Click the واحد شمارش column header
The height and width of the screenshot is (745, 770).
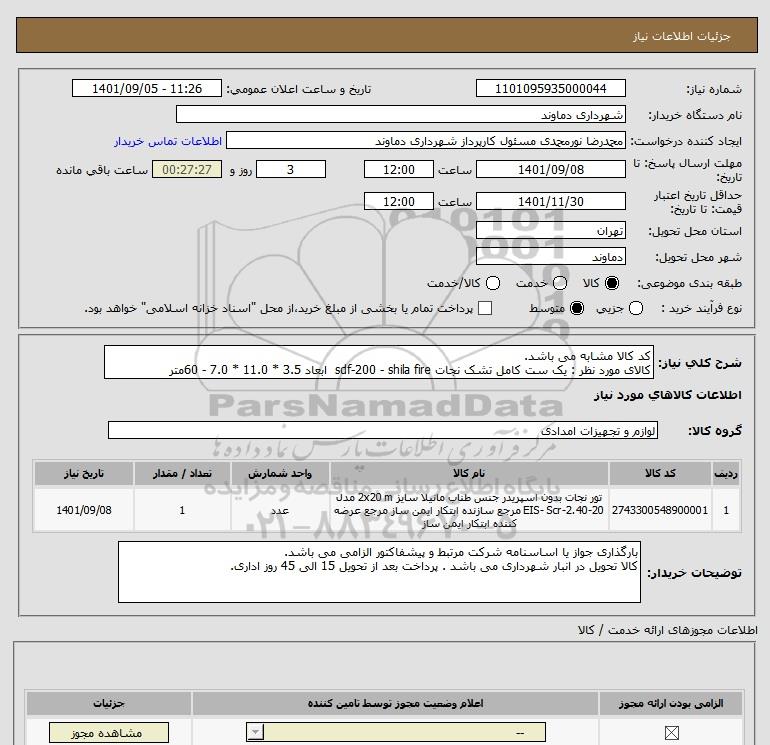[280, 473]
